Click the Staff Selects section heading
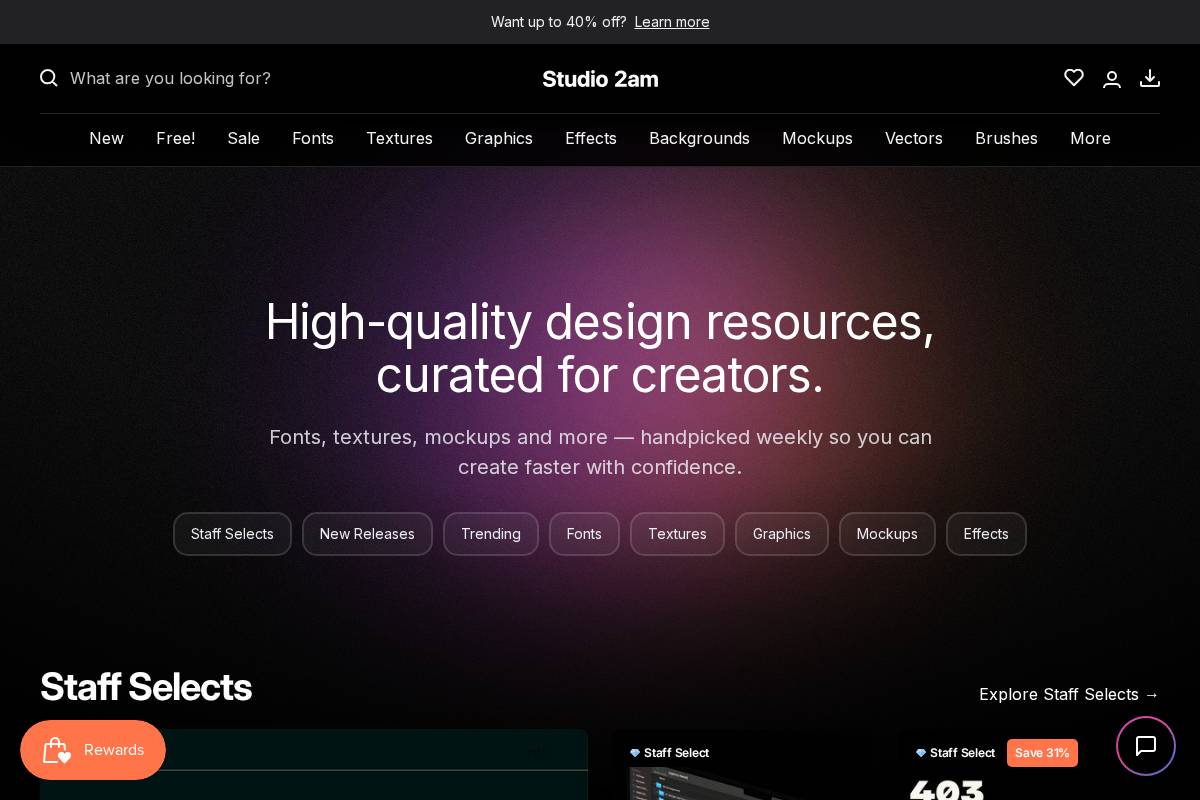 tap(146, 687)
